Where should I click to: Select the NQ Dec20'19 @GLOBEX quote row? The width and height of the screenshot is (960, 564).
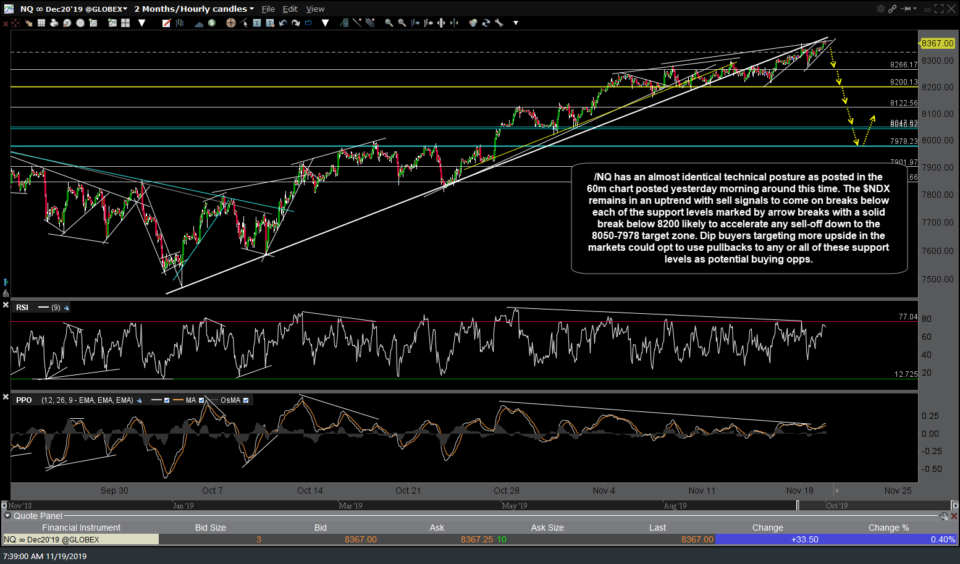[x=479, y=540]
